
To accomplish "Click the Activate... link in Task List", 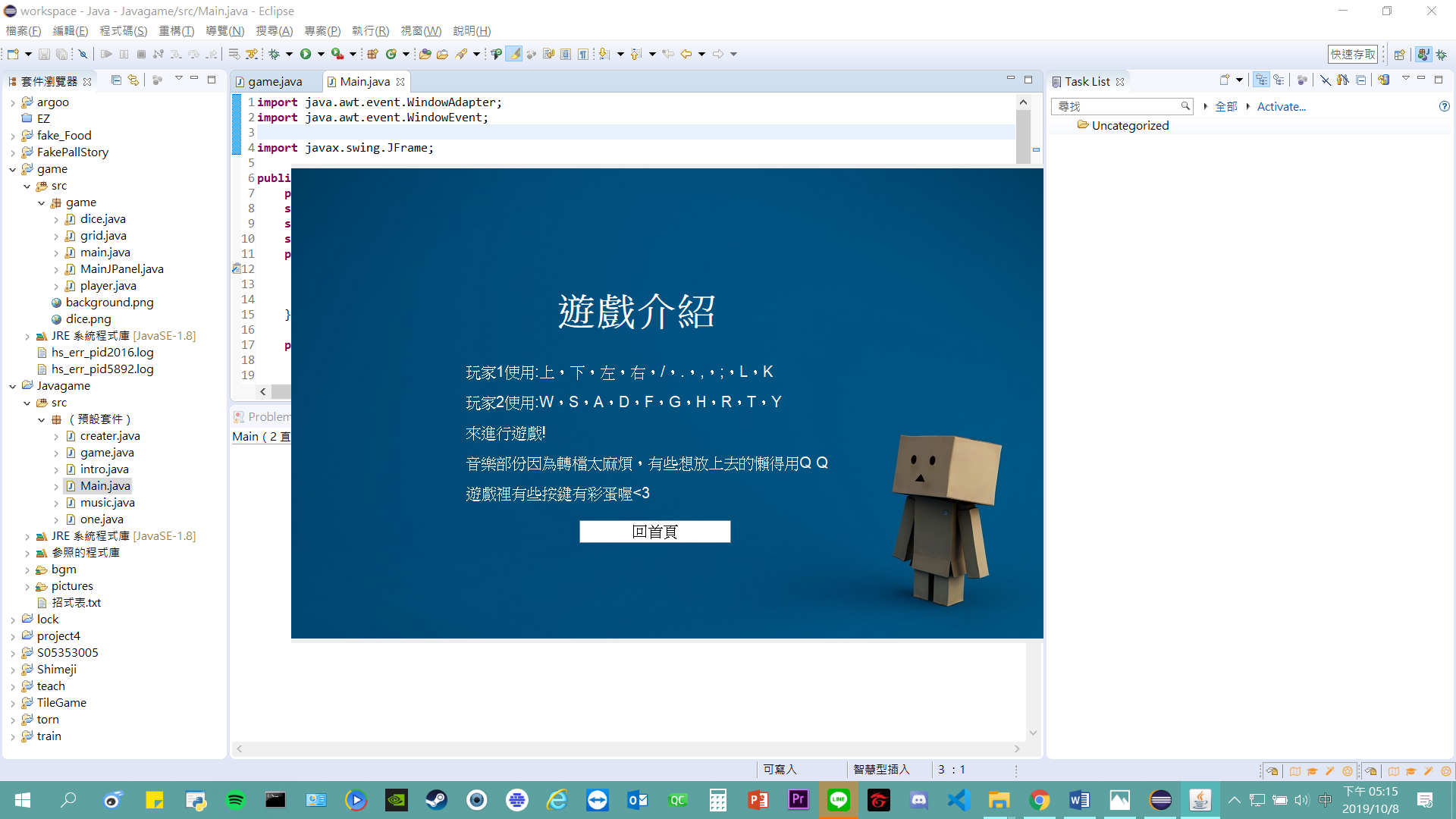I will coord(1281,107).
